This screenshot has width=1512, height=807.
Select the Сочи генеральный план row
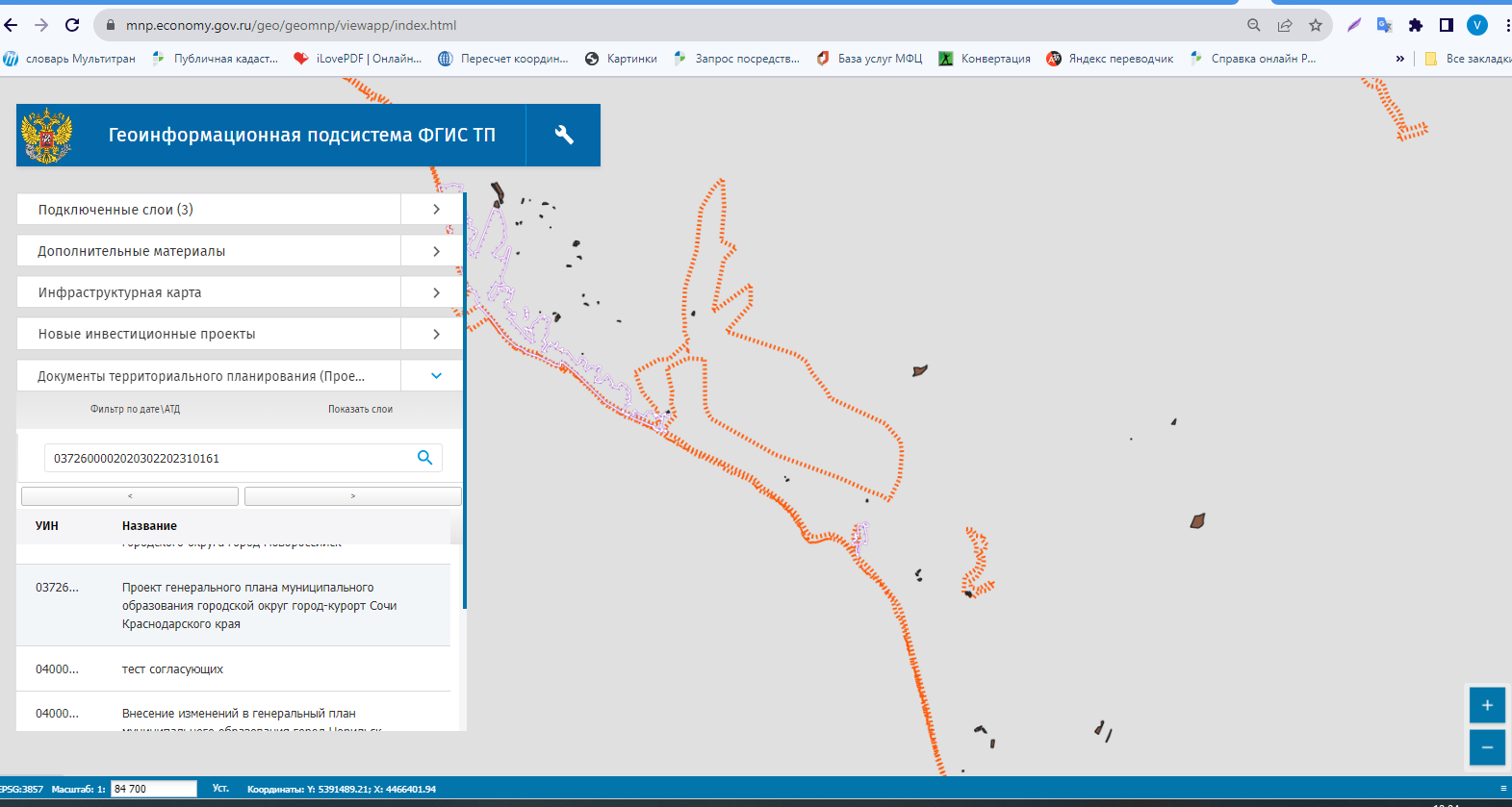pos(233,605)
